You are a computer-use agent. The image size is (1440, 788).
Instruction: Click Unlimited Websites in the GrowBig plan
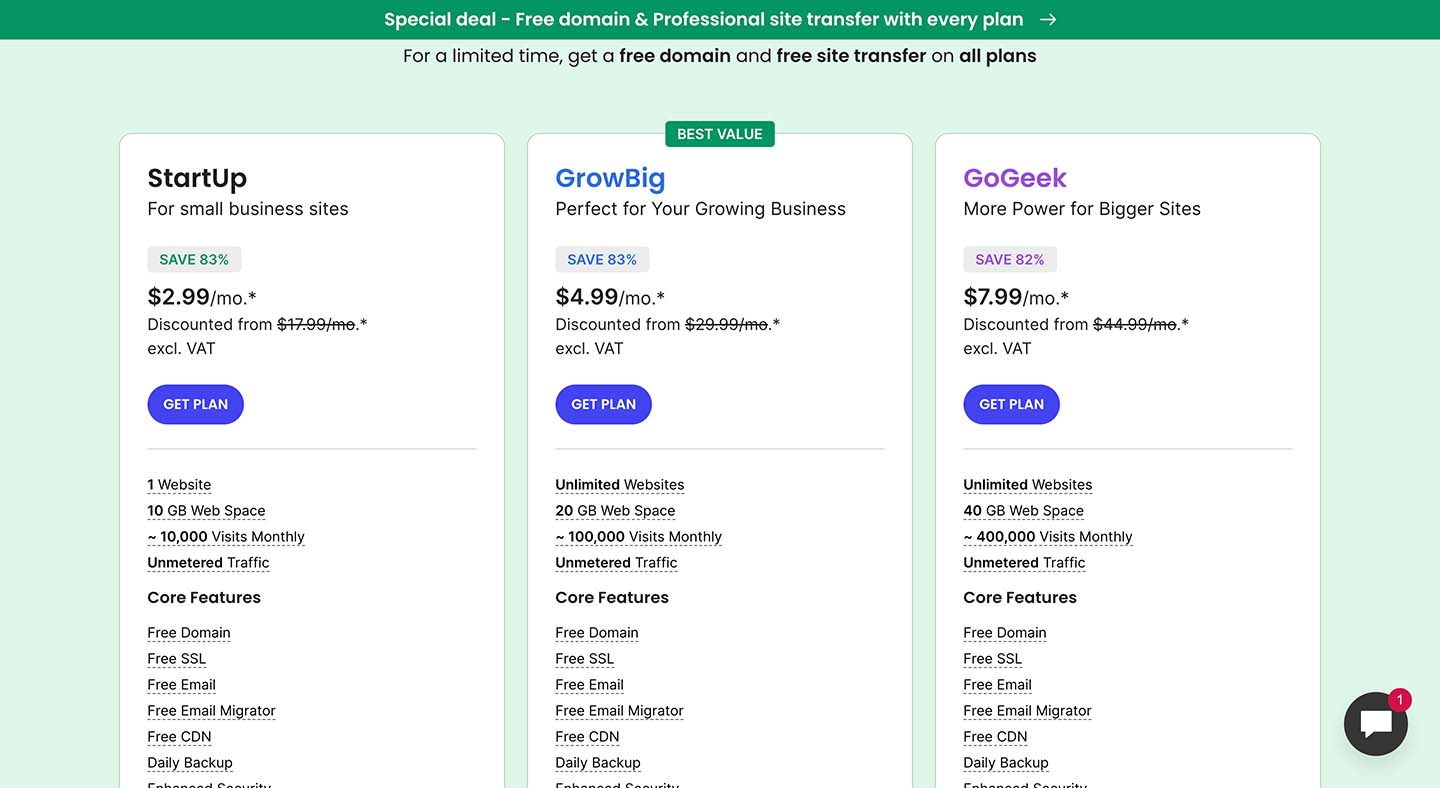[620, 485]
